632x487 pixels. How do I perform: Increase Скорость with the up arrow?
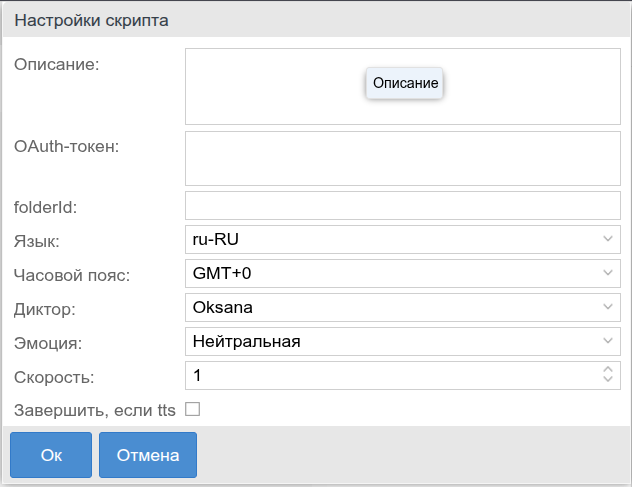point(608,370)
